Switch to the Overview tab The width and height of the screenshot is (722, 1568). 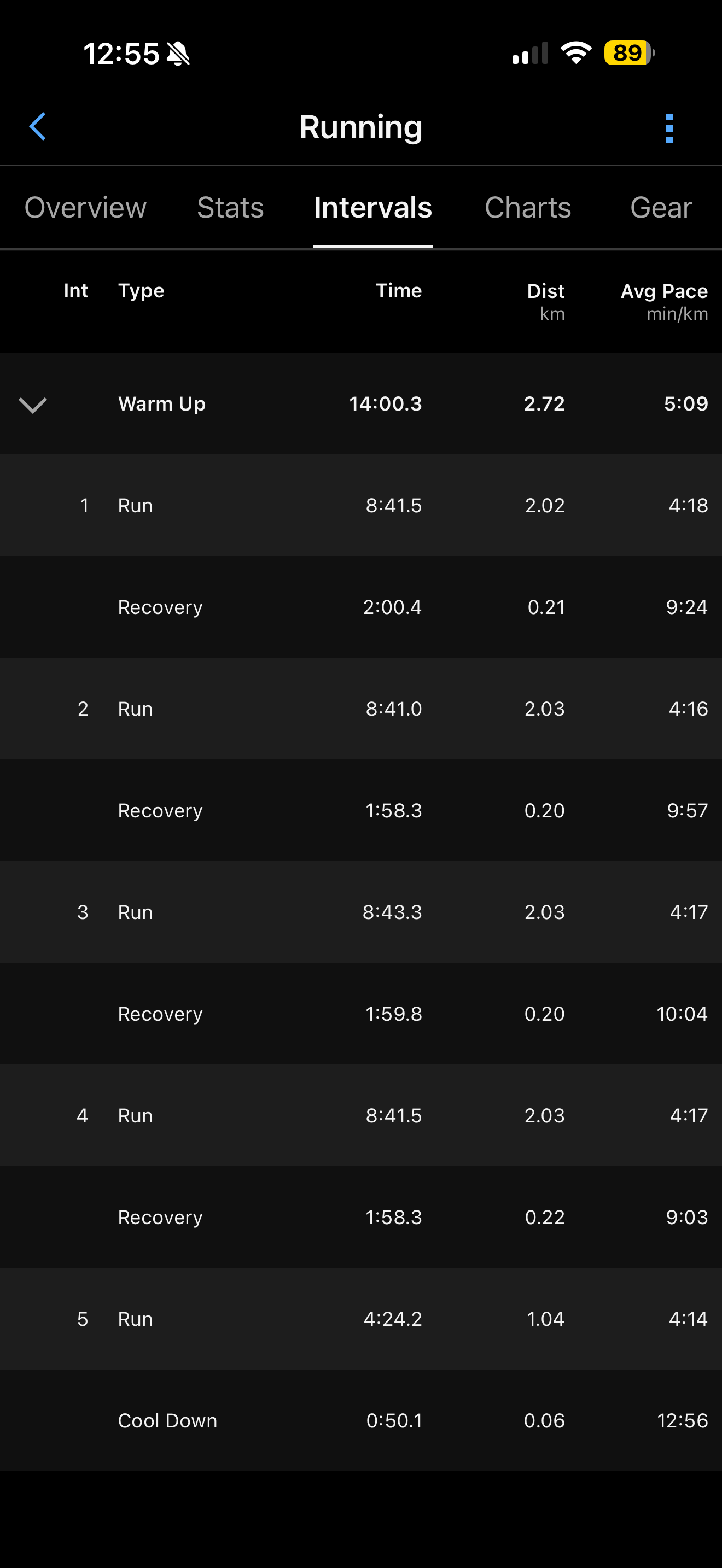(x=85, y=208)
